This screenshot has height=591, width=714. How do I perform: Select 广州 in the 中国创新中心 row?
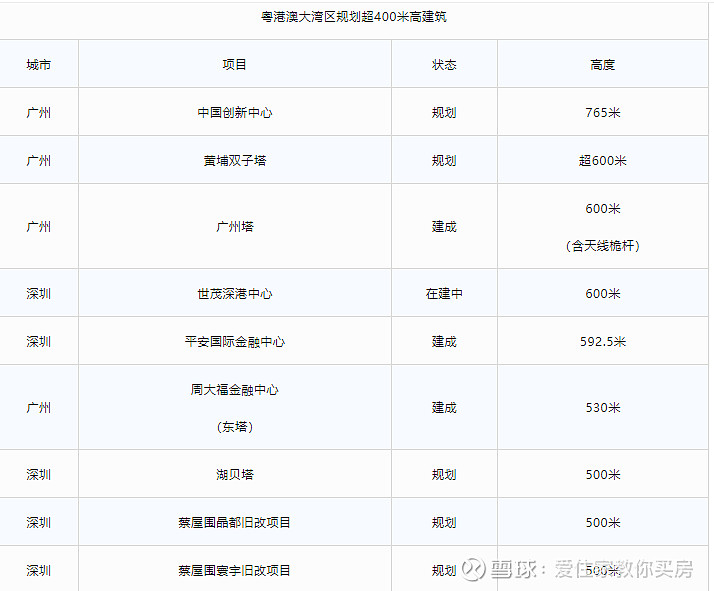pos(39,112)
